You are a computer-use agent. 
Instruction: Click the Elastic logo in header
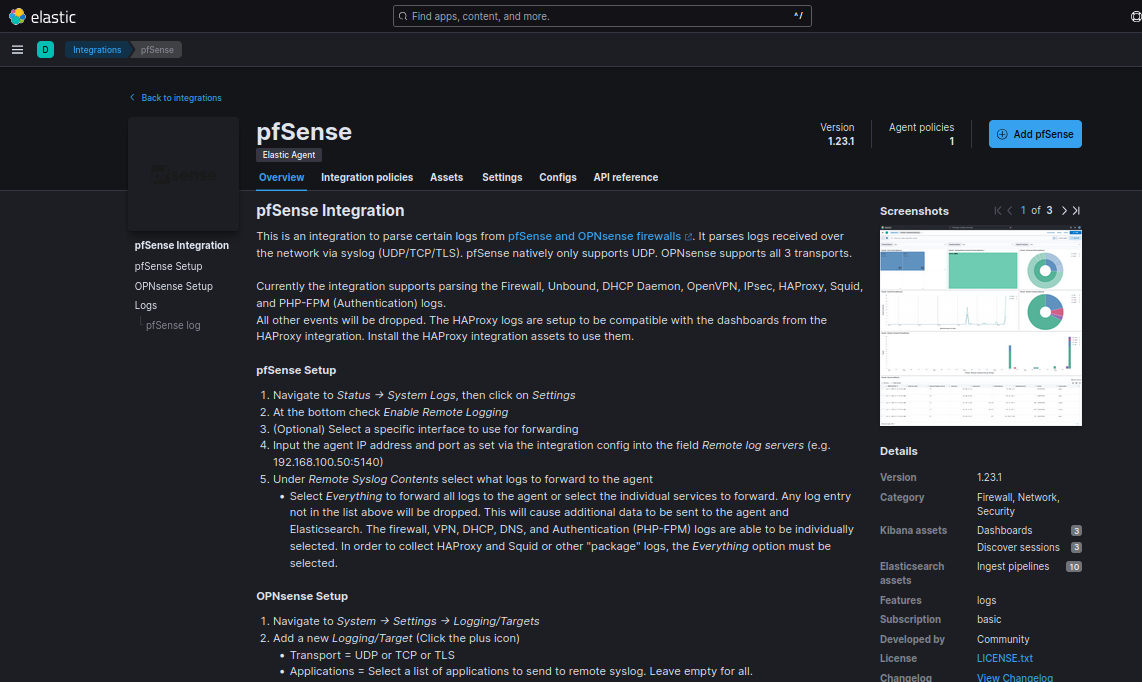click(42, 17)
